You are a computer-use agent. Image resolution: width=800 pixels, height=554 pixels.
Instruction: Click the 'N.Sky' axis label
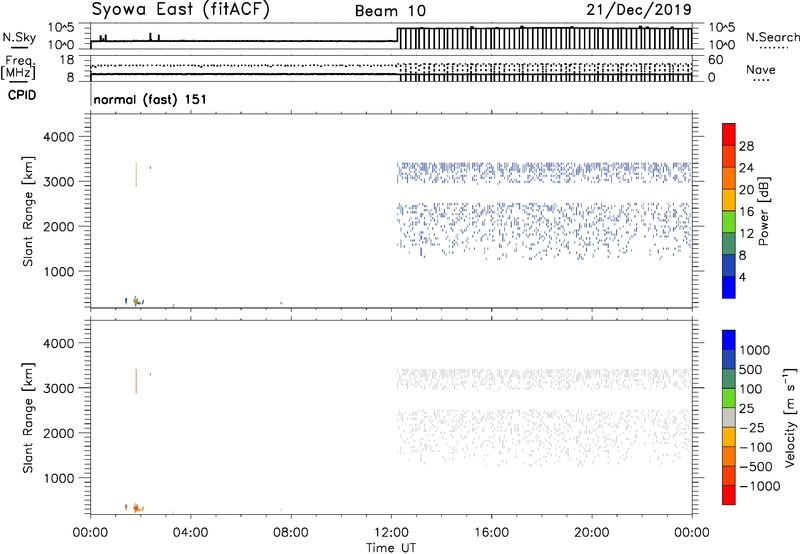point(19,37)
